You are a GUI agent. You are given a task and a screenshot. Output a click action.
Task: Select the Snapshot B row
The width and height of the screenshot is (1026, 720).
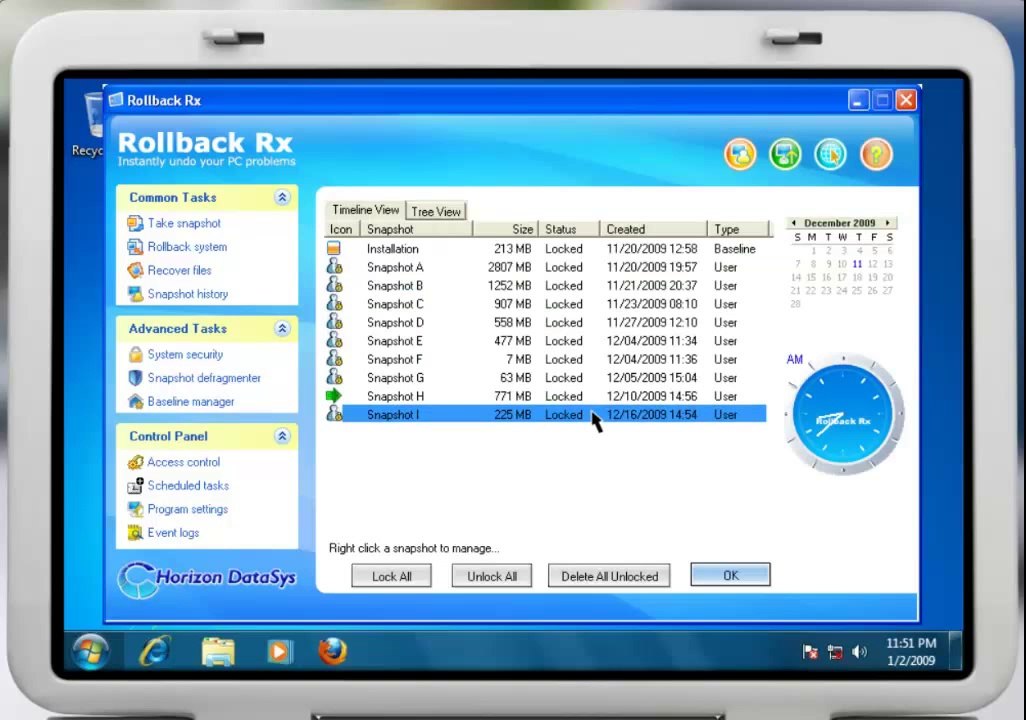click(546, 285)
